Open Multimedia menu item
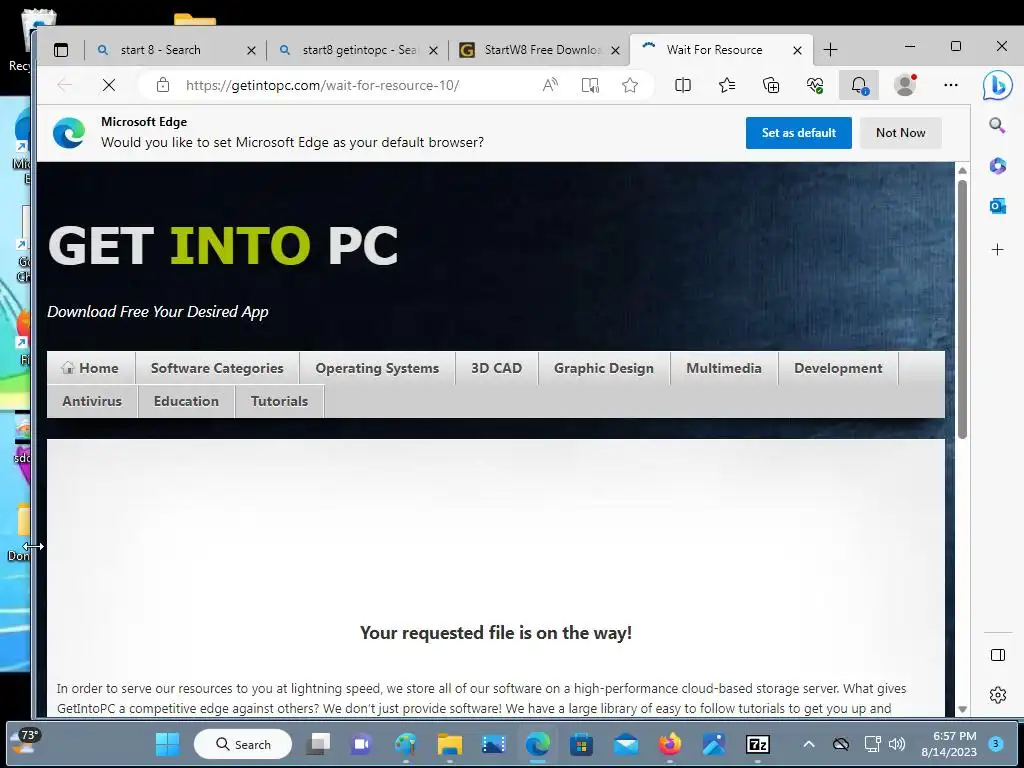Image resolution: width=1024 pixels, height=768 pixels. point(724,368)
